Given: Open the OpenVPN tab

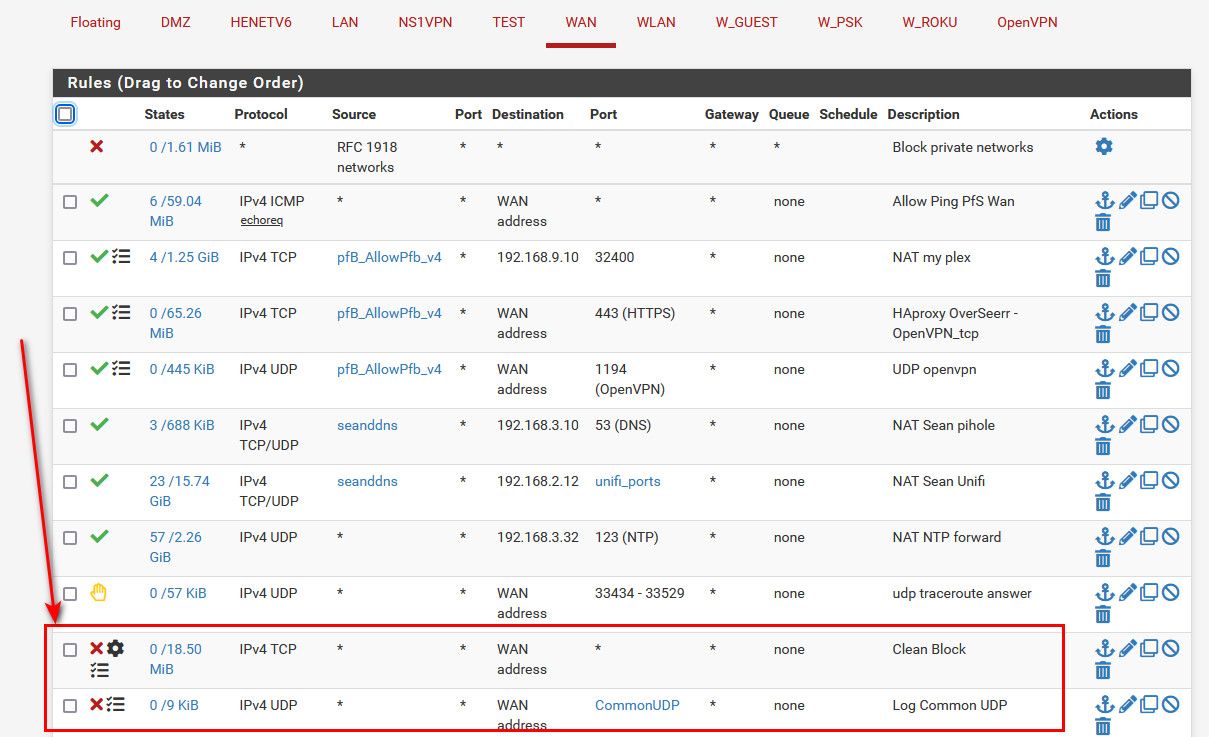Looking at the screenshot, I should 1027,22.
